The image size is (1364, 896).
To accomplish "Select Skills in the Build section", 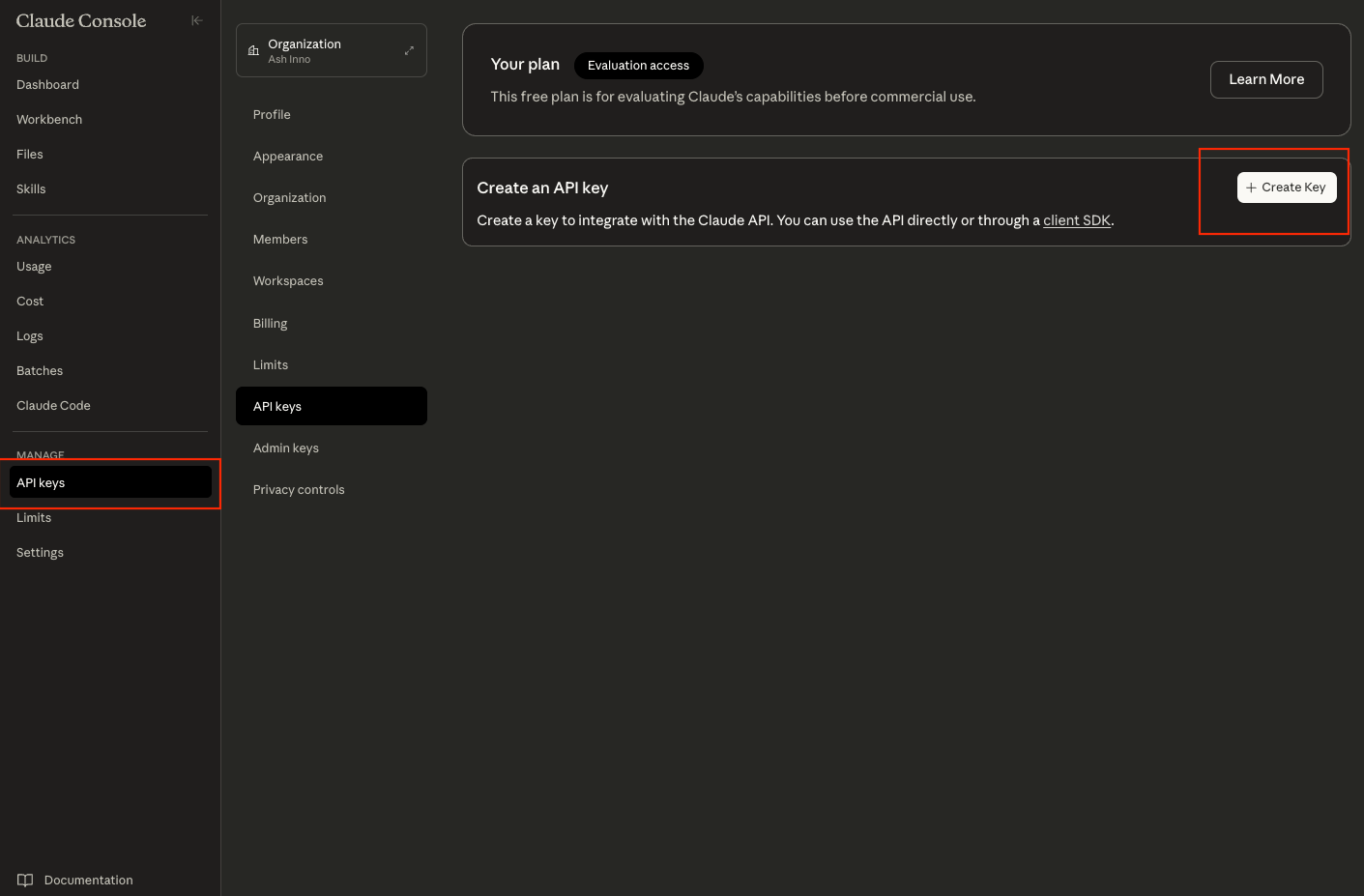I will 31,189.
